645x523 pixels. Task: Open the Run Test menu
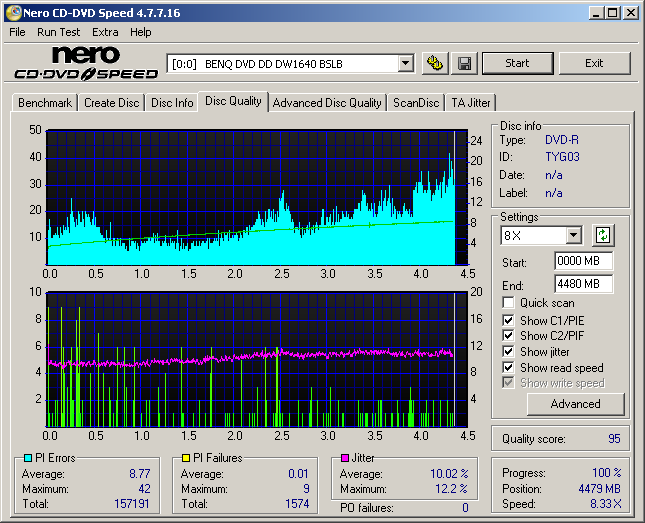pyautogui.click(x=59, y=32)
